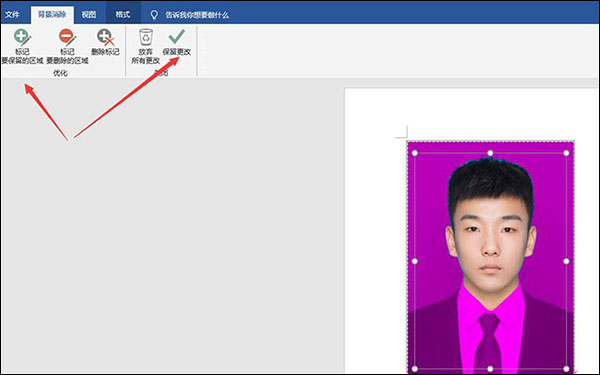The height and width of the screenshot is (375, 600).
Task: Select Mark Areas to Keep (标记要保留的区域) tool
Action: [x=22, y=46]
